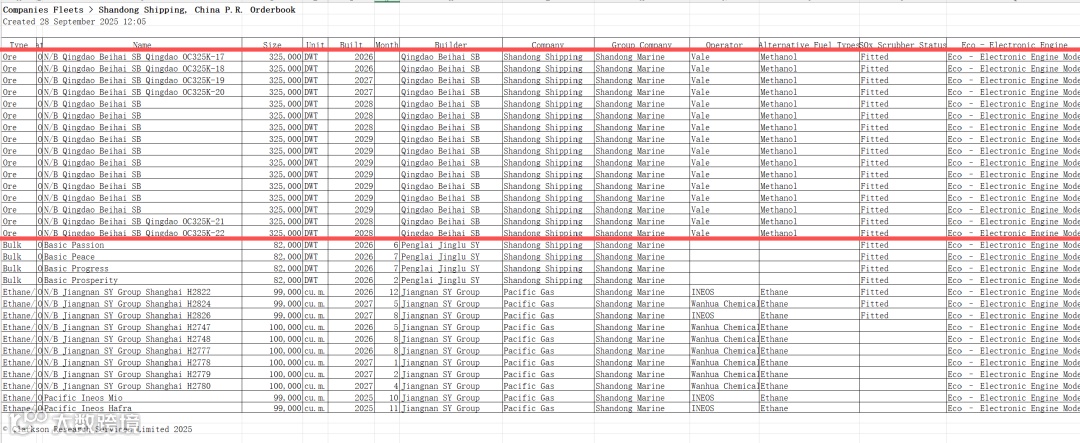Click 'Jiangnan SY Group' builder in H2779 row
The image size is (1080, 443).
coord(450,374)
